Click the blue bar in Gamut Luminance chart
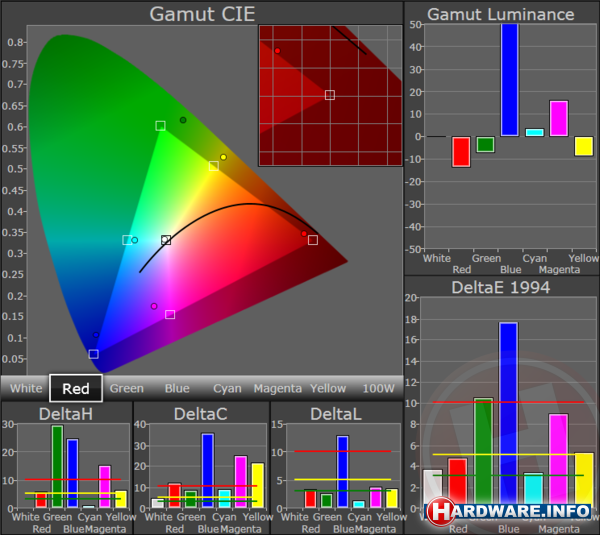This screenshot has width=600, height=535. (510, 80)
